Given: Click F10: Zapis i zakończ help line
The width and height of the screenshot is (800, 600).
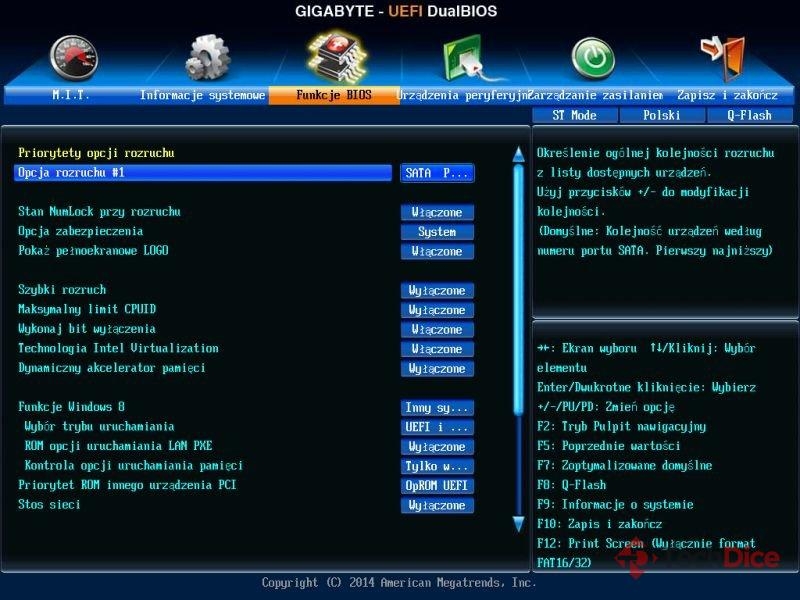Looking at the screenshot, I should [599, 524].
